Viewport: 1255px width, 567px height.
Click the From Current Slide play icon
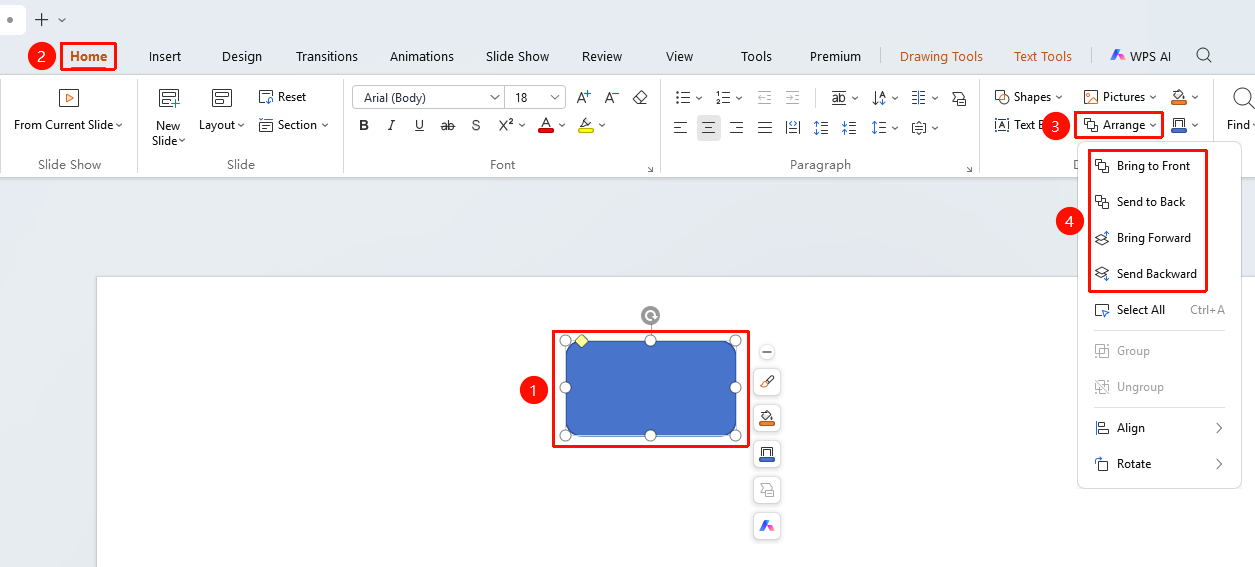pos(68,98)
